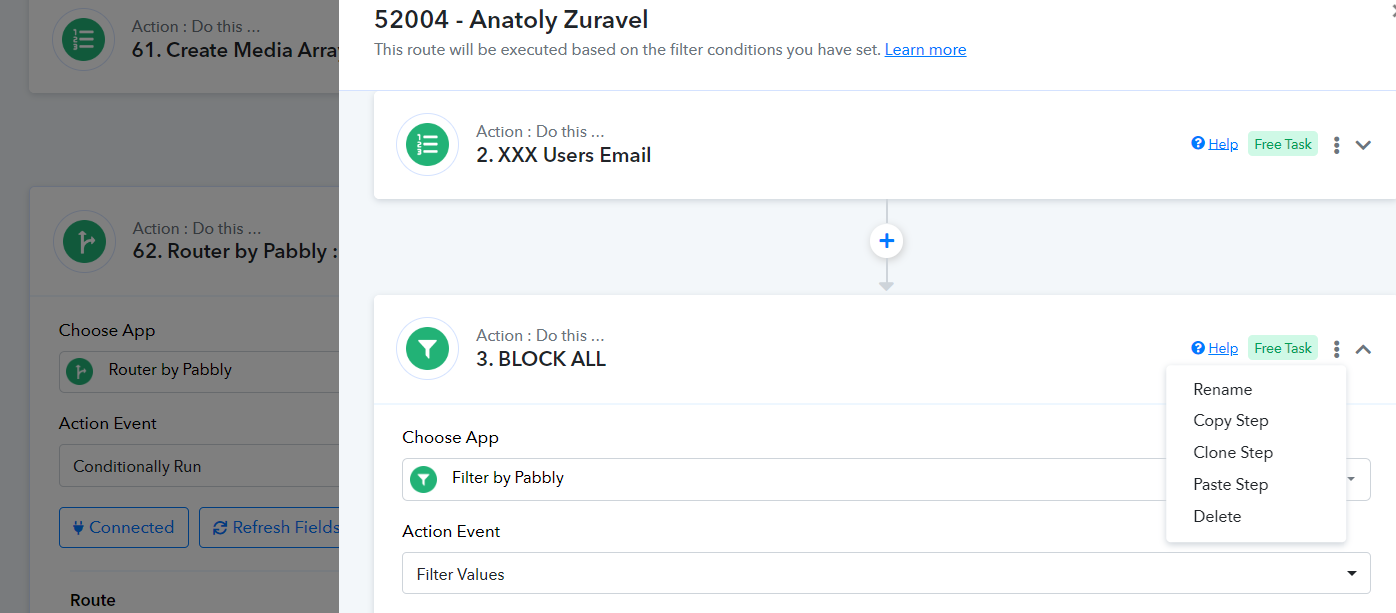
Task: Click the help question icon for XXX Users Email
Action: tap(1198, 144)
